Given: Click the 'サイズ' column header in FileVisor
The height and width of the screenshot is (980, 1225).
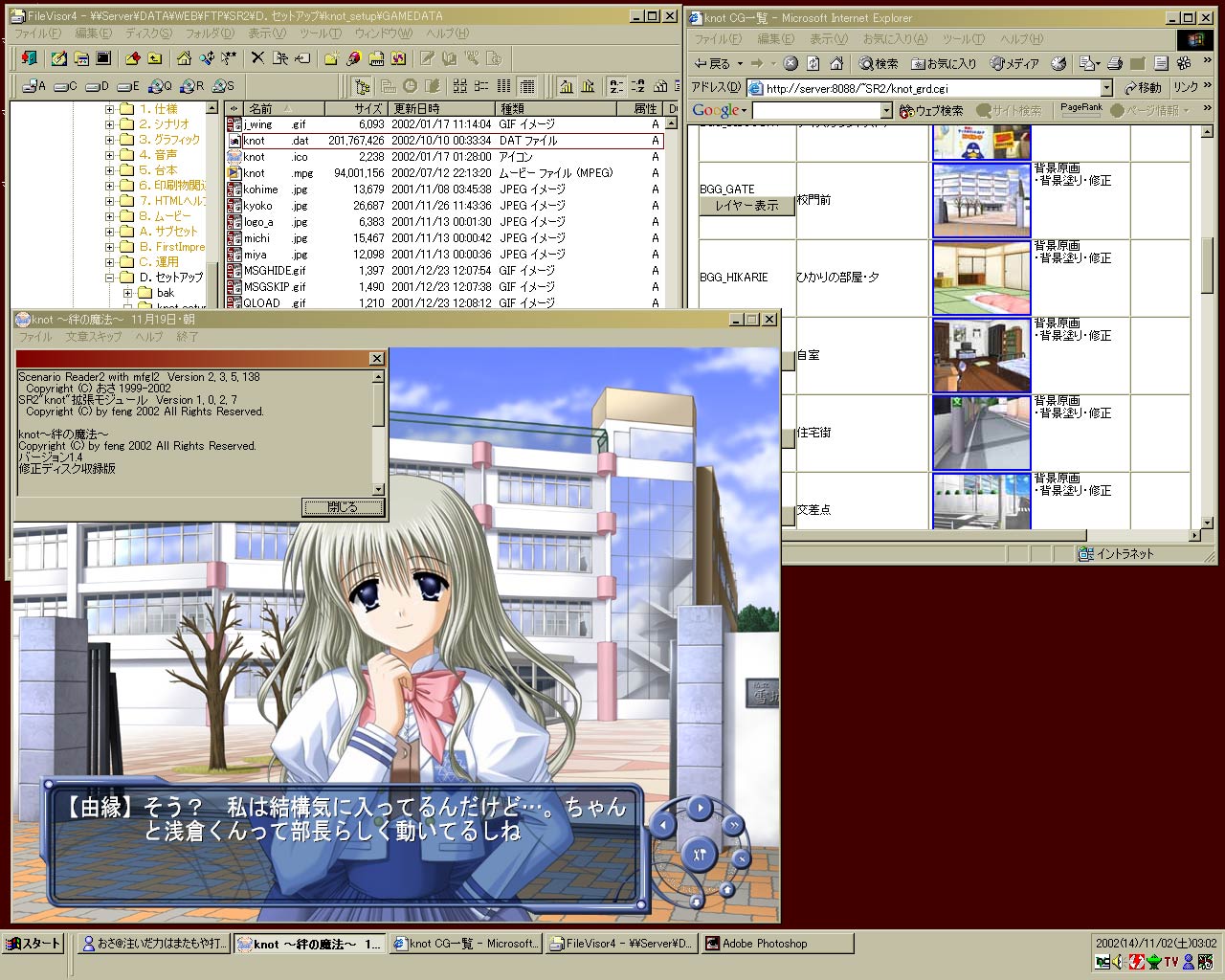Looking at the screenshot, I should [356, 108].
